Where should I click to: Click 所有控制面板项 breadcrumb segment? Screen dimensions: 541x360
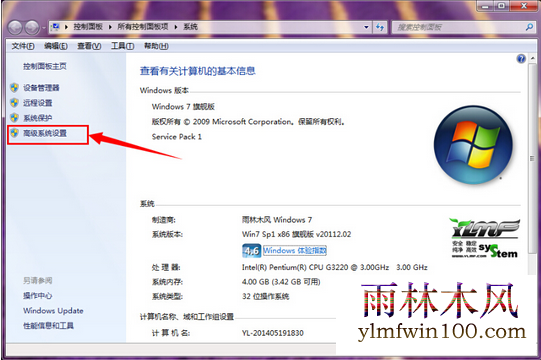[142, 27]
